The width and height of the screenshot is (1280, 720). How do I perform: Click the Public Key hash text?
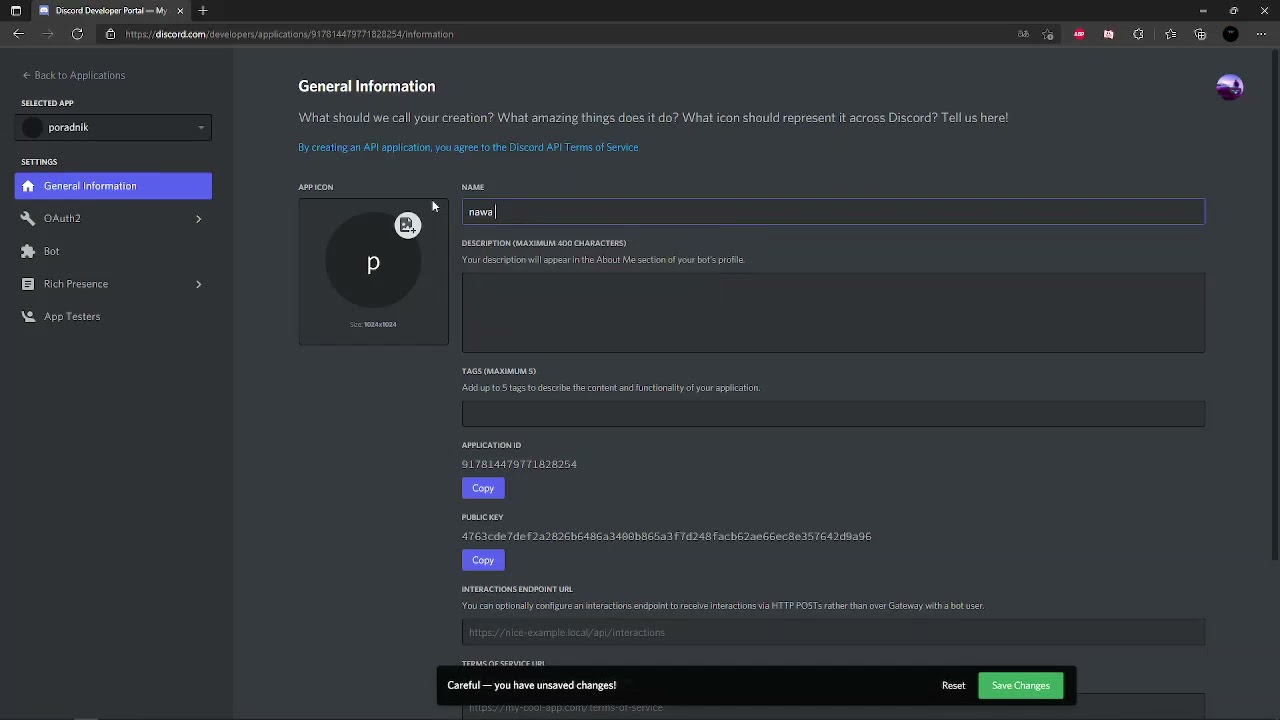[x=666, y=536]
